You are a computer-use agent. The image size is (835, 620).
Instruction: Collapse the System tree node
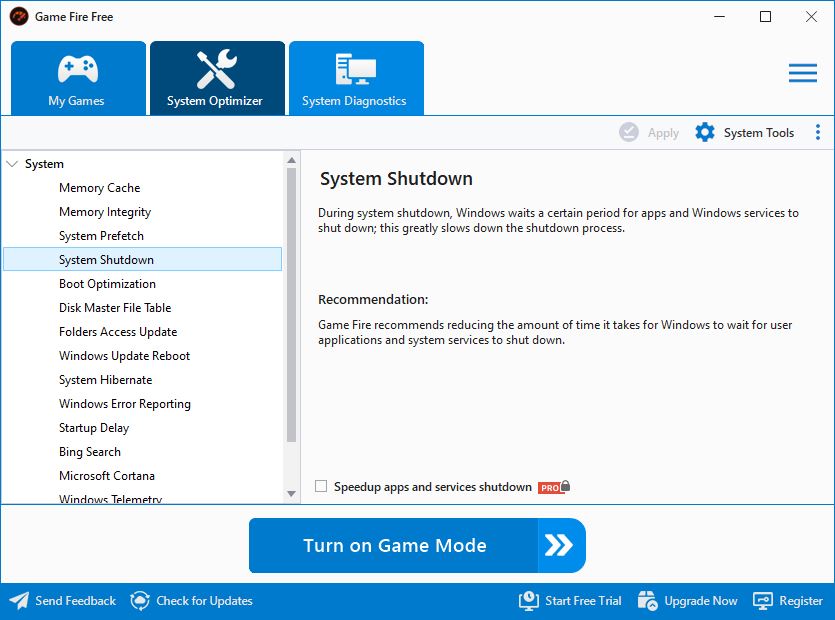(x=12, y=164)
